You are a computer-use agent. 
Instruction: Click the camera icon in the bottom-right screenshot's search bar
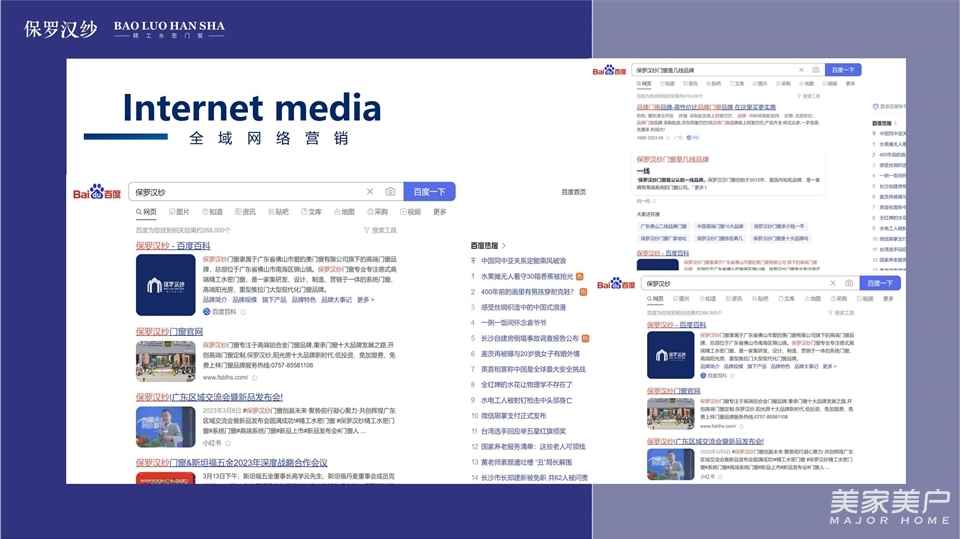point(848,283)
